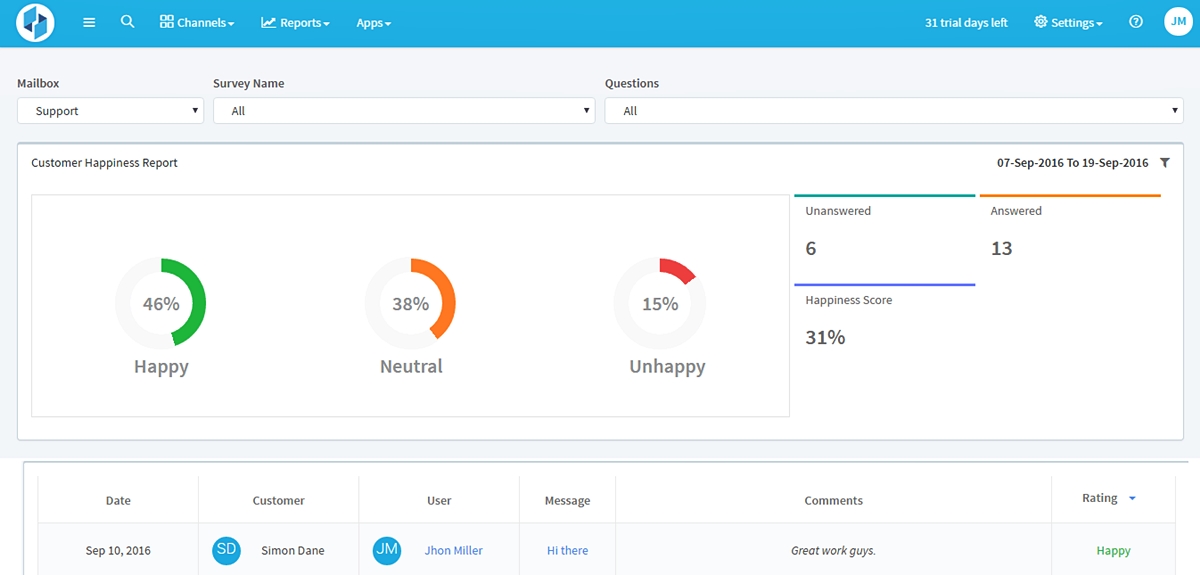This screenshot has height=575, width=1200.
Task: Click the Answered count 13
Action: click(x=1002, y=248)
